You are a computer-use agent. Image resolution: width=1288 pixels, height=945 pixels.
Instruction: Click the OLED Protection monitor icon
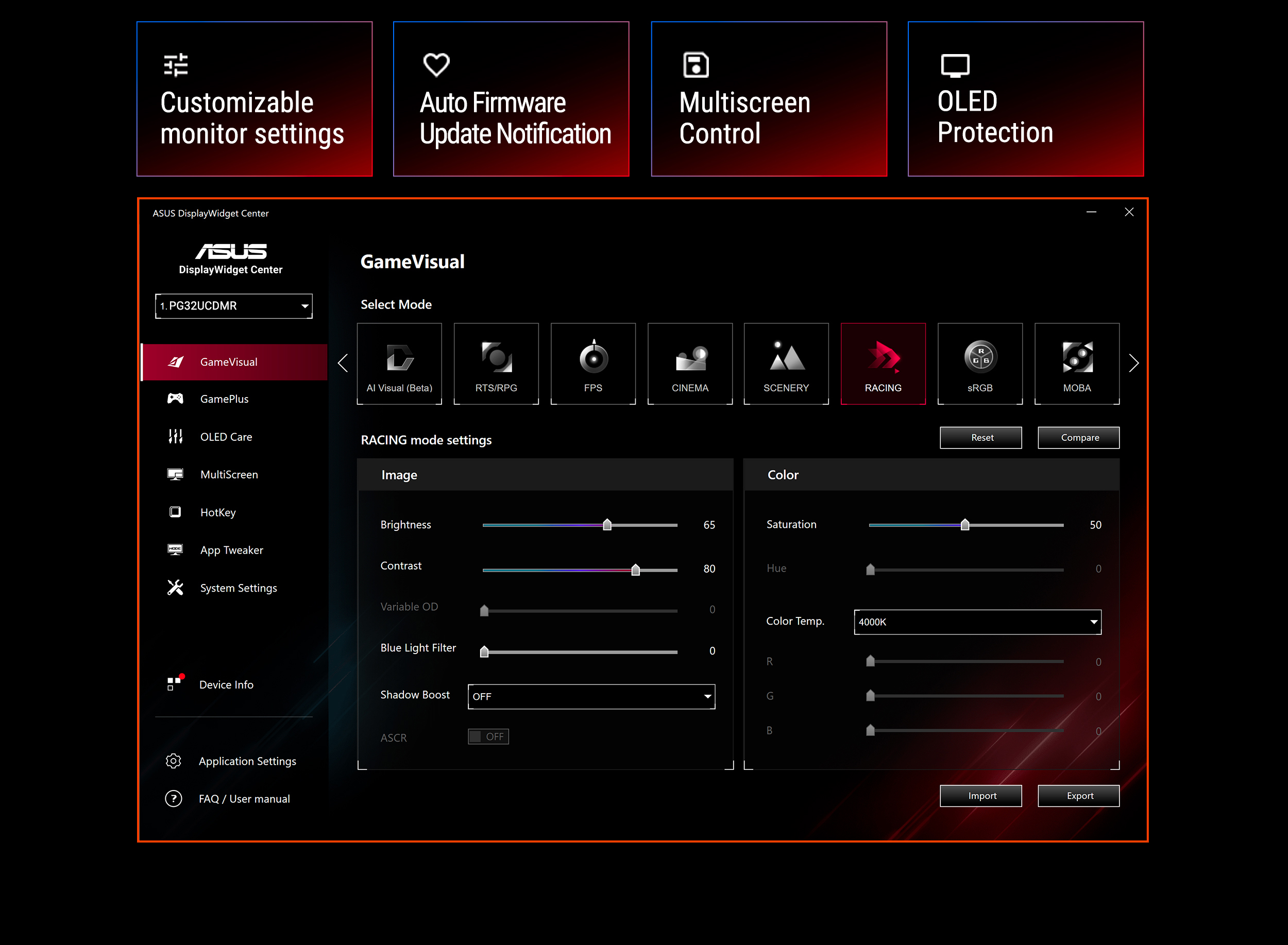[955, 65]
